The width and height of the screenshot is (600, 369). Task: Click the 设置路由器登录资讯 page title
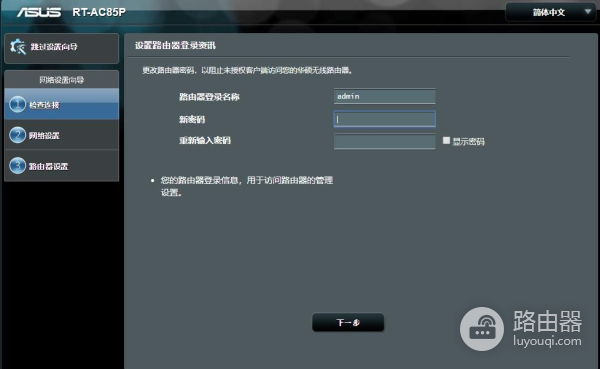pyautogui.click(x=175, y=46)
